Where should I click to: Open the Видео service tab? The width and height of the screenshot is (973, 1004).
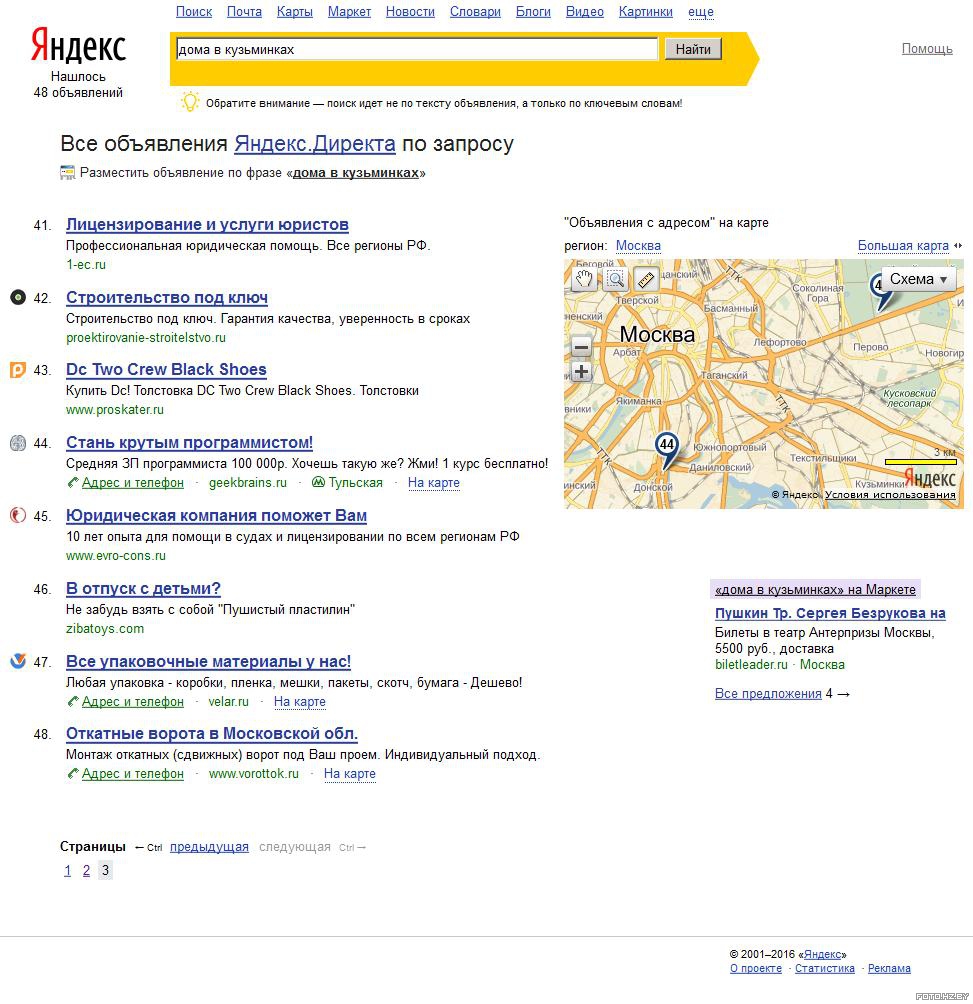584,12
